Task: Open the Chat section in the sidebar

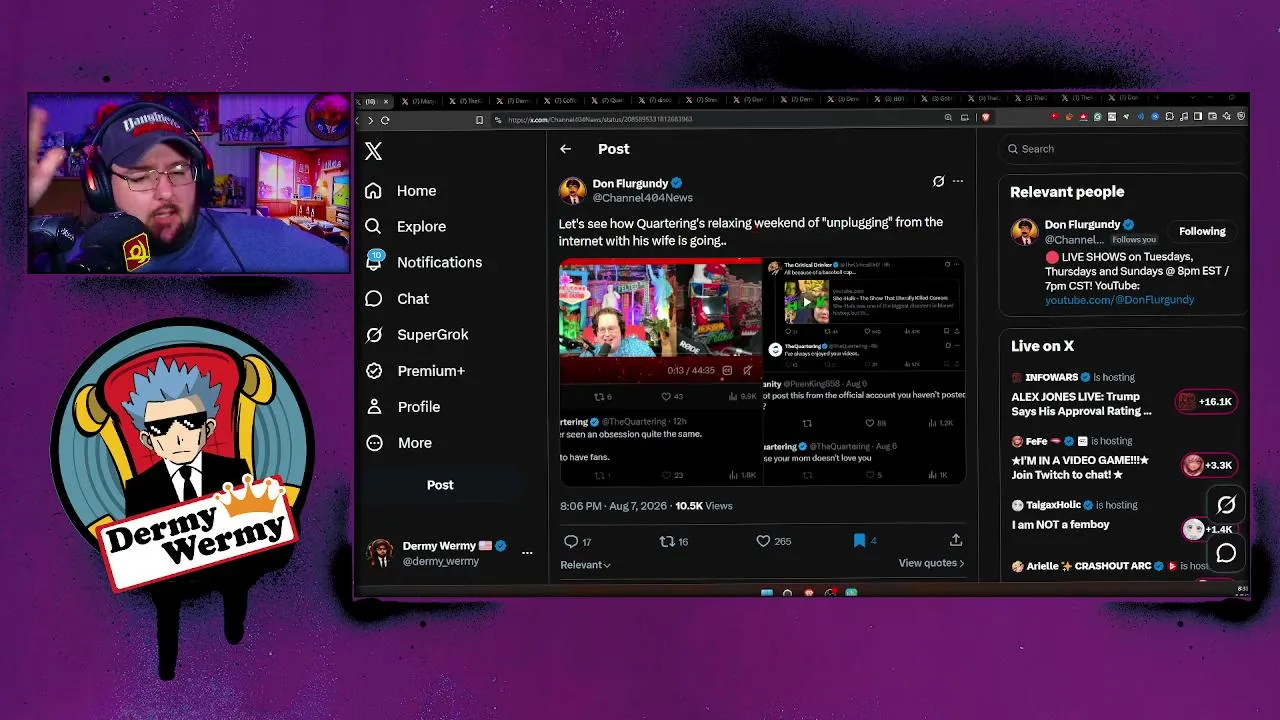Action: point(396,299)
